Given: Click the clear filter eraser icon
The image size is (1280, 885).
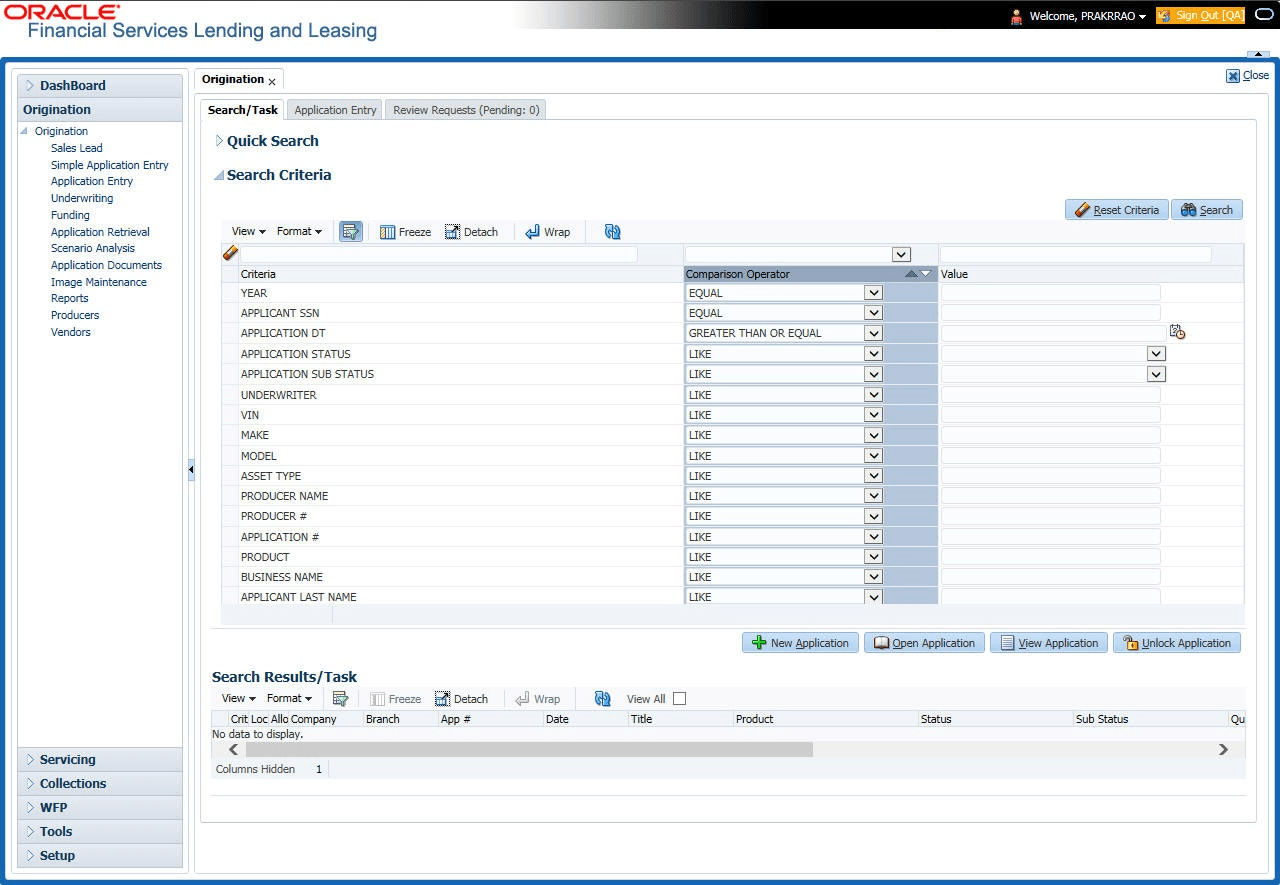Looking at the screenshot, I should [230, 254].
